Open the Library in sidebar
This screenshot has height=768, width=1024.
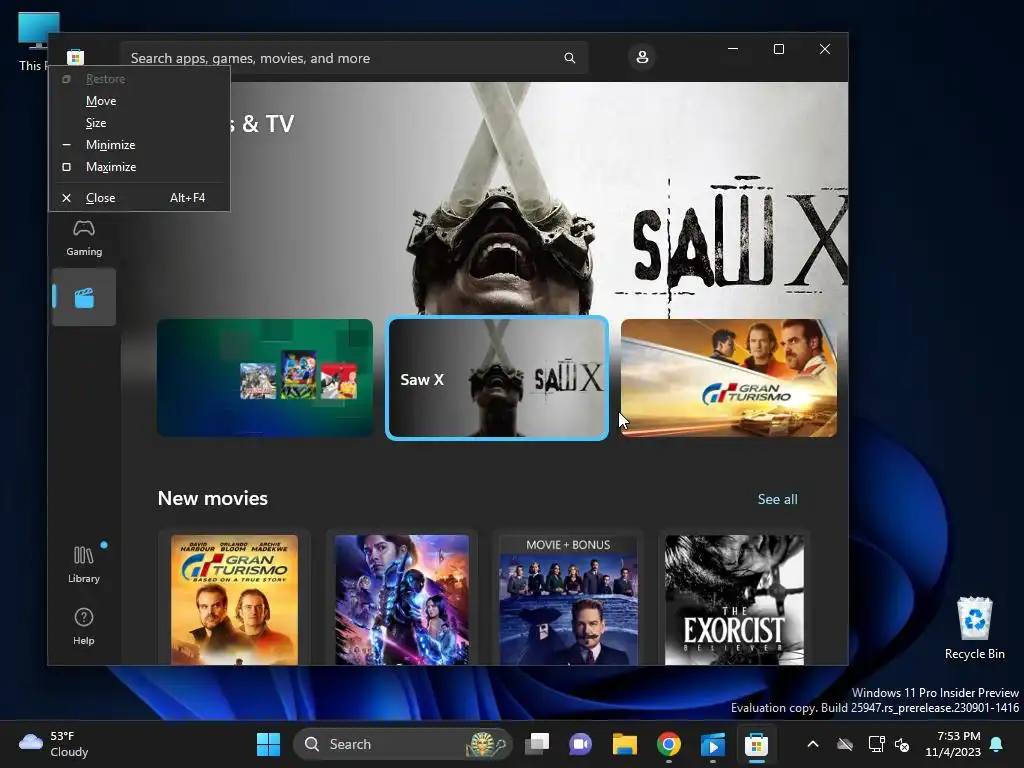coord(84,566)
